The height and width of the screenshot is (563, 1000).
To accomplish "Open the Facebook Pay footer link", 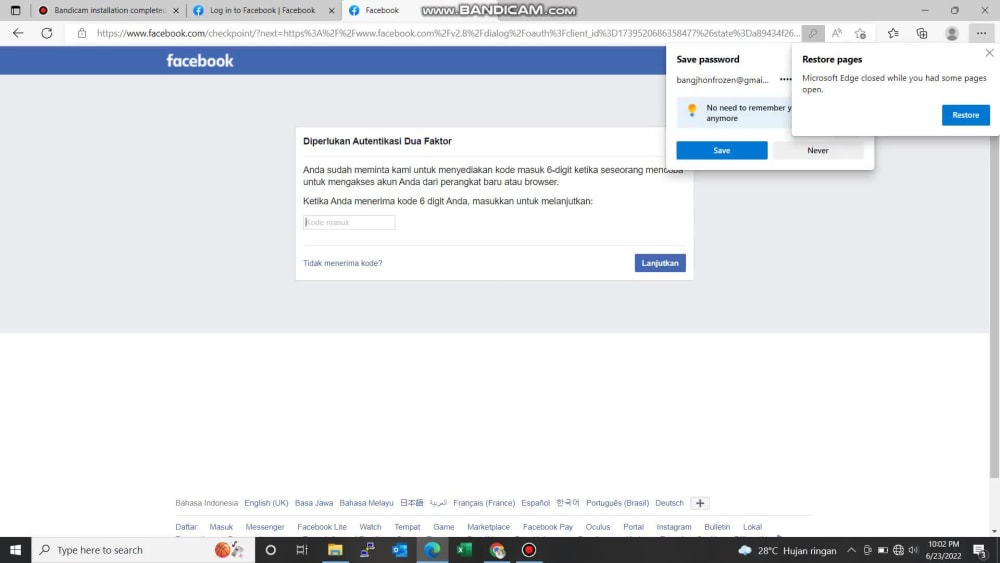I will pos(548,527).
